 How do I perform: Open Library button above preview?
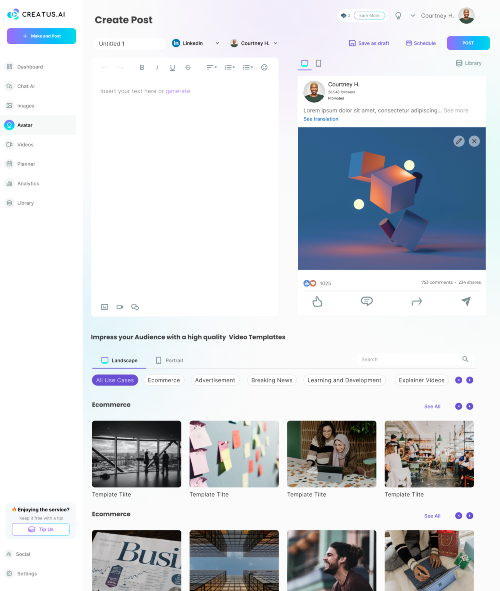(468, 63)
